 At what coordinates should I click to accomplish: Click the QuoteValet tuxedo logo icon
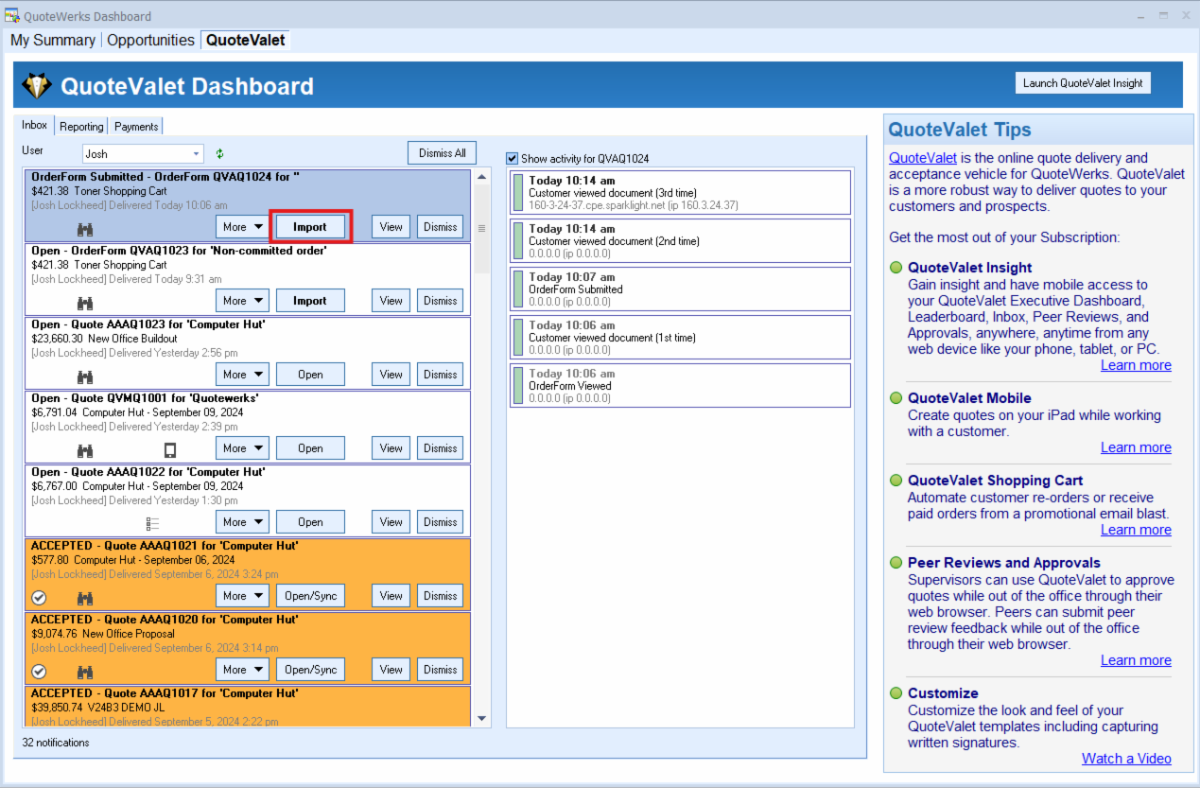(37, 86)
